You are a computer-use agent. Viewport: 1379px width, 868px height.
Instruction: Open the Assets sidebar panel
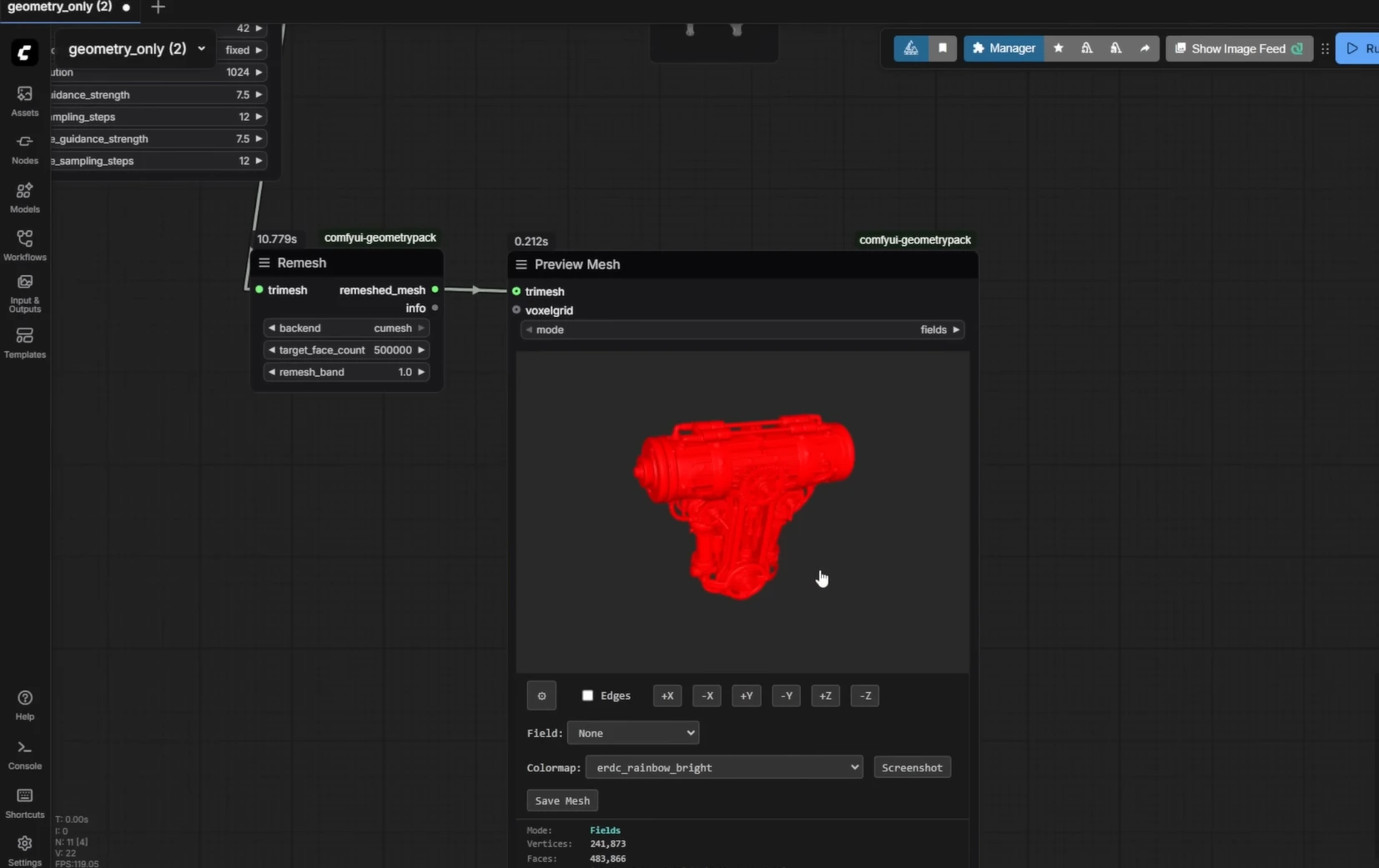coord(24,100)
